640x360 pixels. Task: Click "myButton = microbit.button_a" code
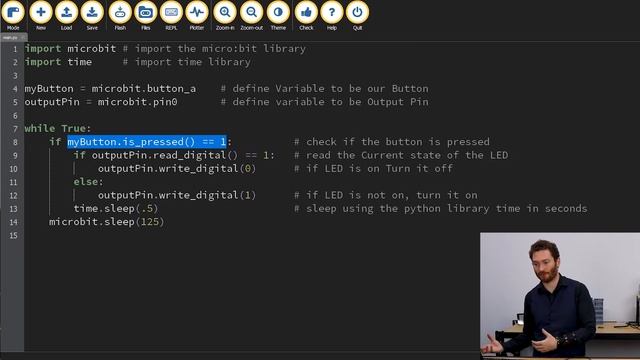coord(110,89)
